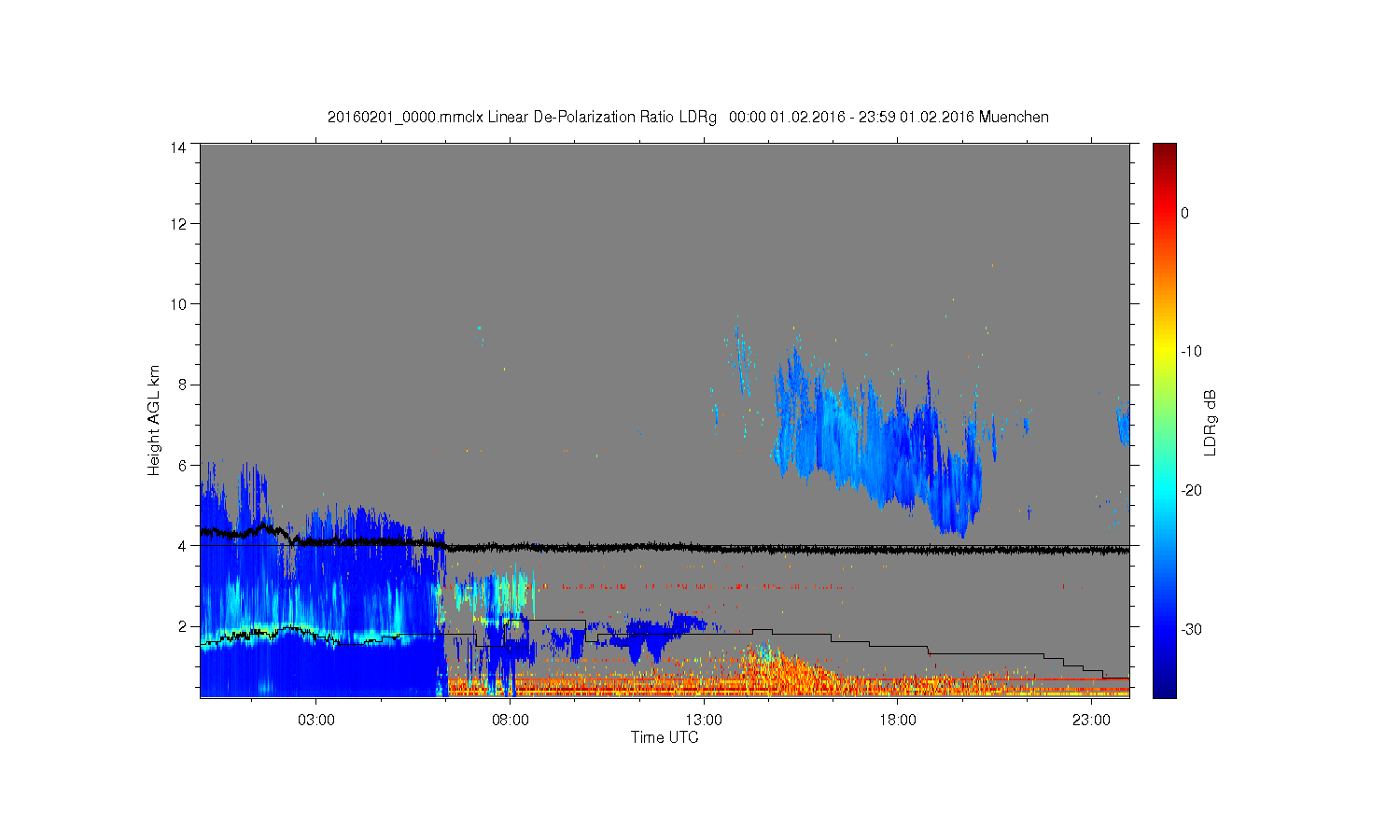
Task: Click the height tick label 2
Action: (181, 626)
